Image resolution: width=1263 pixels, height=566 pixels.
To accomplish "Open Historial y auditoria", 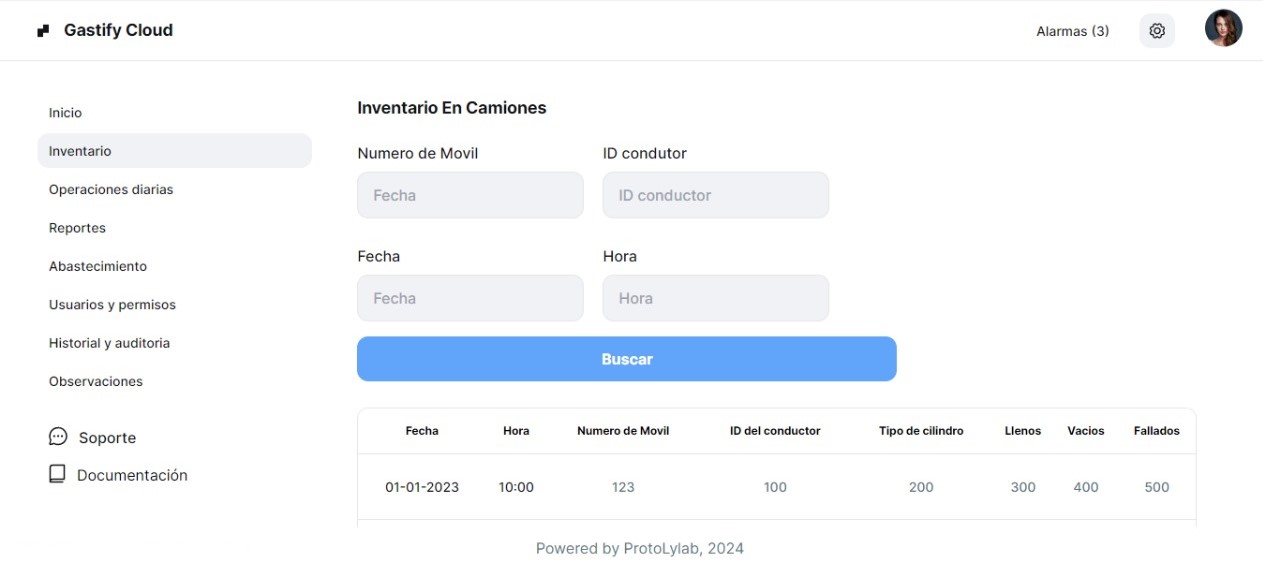I will [x=109, y=343].
